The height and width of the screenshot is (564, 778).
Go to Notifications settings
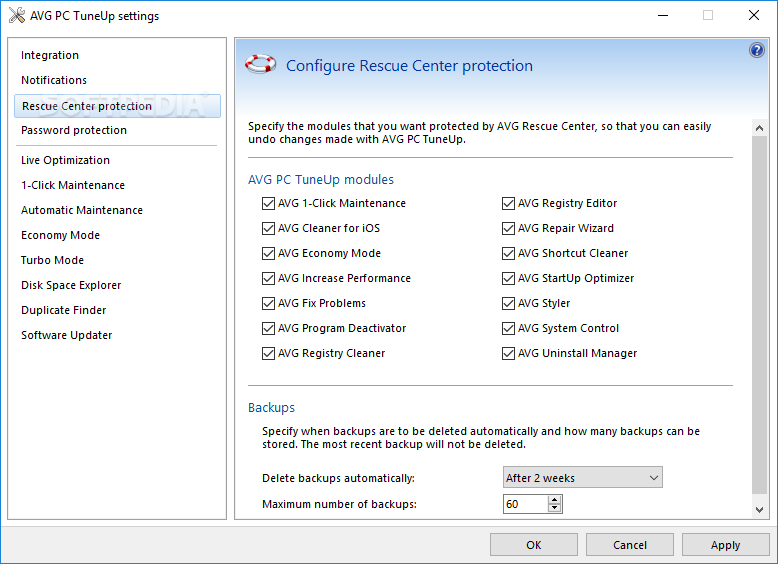click(x=54, y=80)
